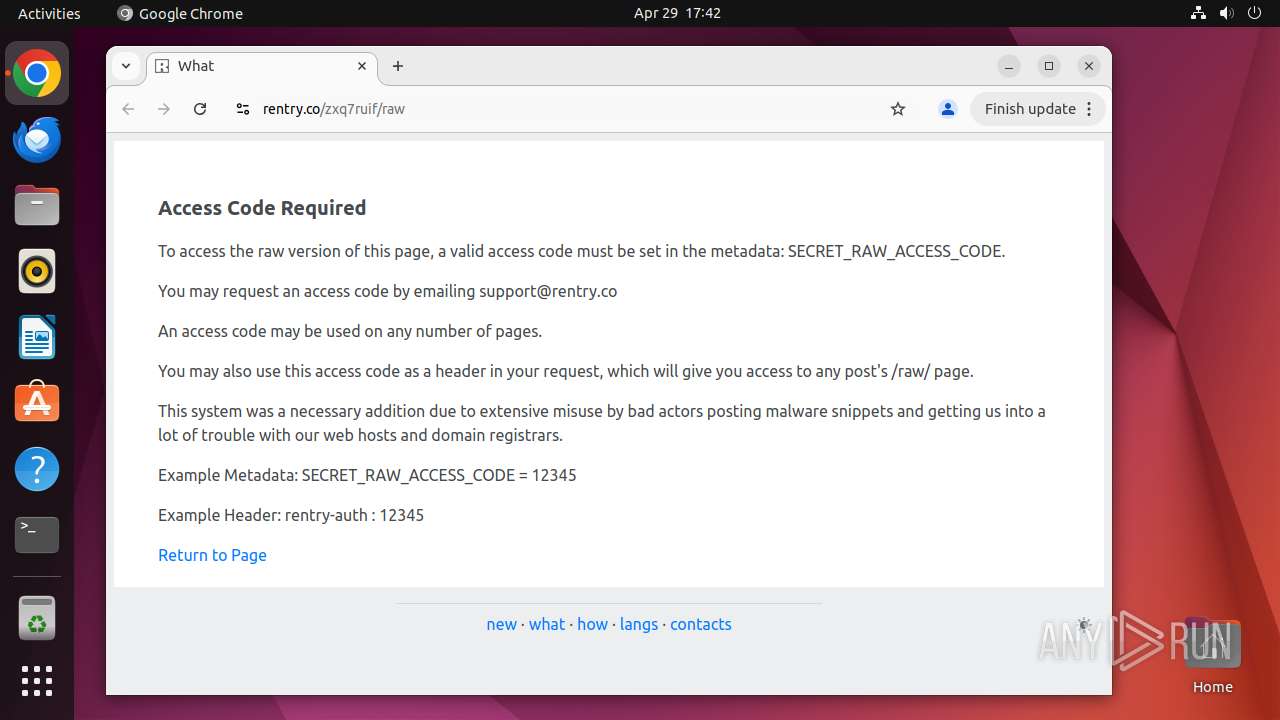This screenshot has height=720, width=1280.
Task: Open the volume indicator in top bar
Action: 1227,13
